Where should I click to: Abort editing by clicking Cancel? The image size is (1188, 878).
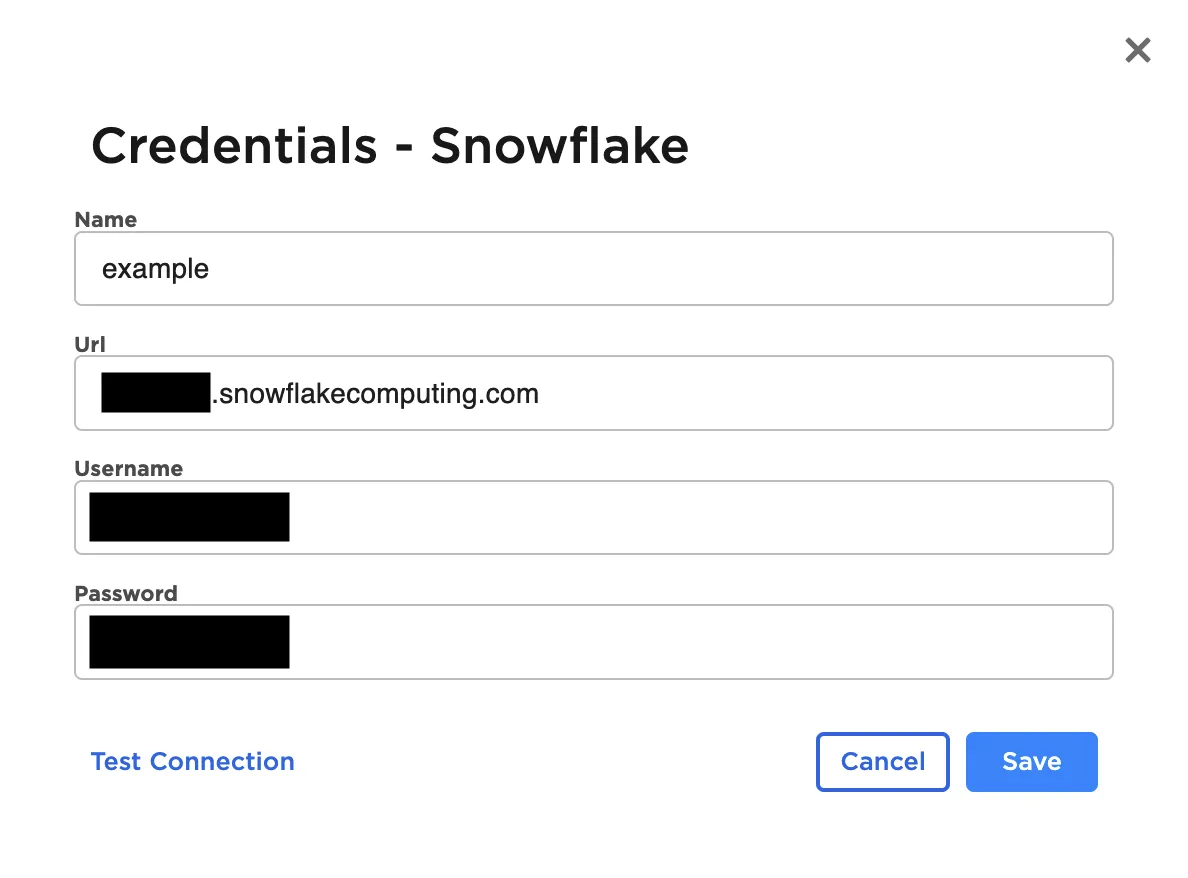[882, 761]
